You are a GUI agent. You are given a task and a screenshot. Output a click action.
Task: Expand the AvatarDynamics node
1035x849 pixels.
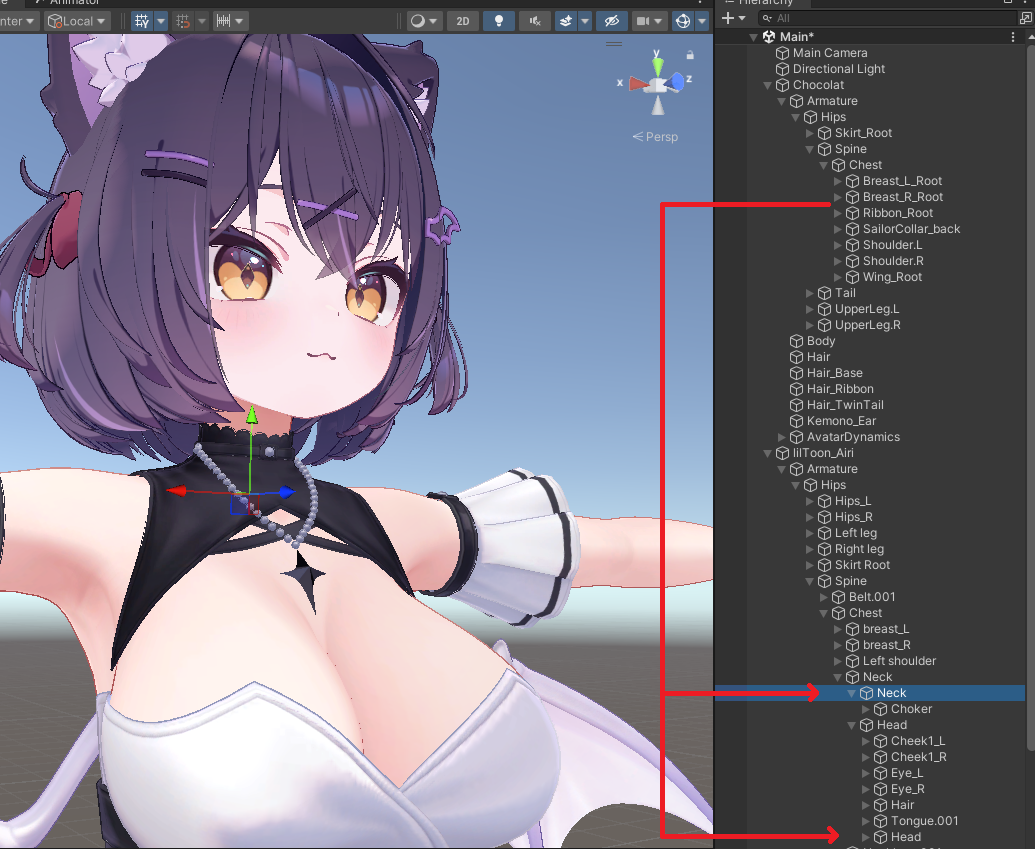click(x=782, y=437)
